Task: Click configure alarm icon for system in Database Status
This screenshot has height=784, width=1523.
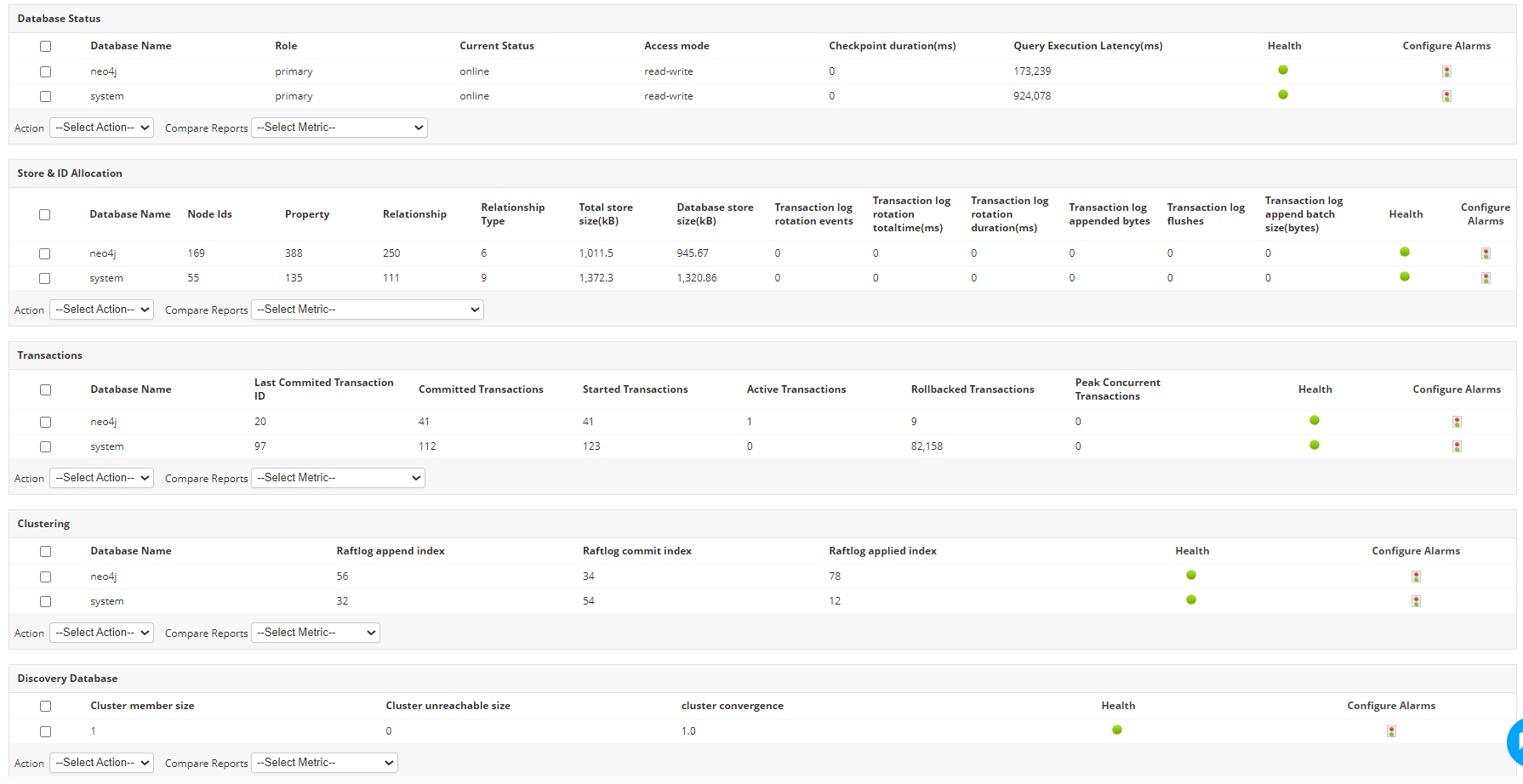Action: pyautogui.click(x=1446, y=96)
